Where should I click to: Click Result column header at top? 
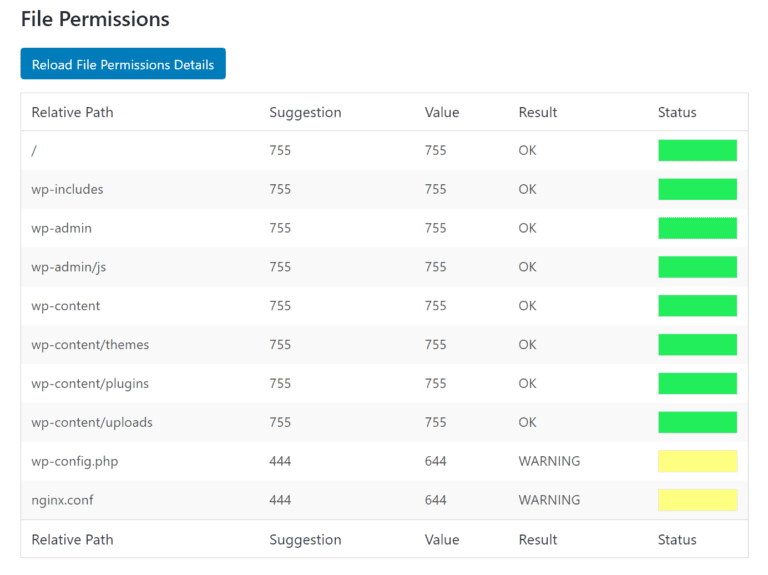tap(537, 112)
